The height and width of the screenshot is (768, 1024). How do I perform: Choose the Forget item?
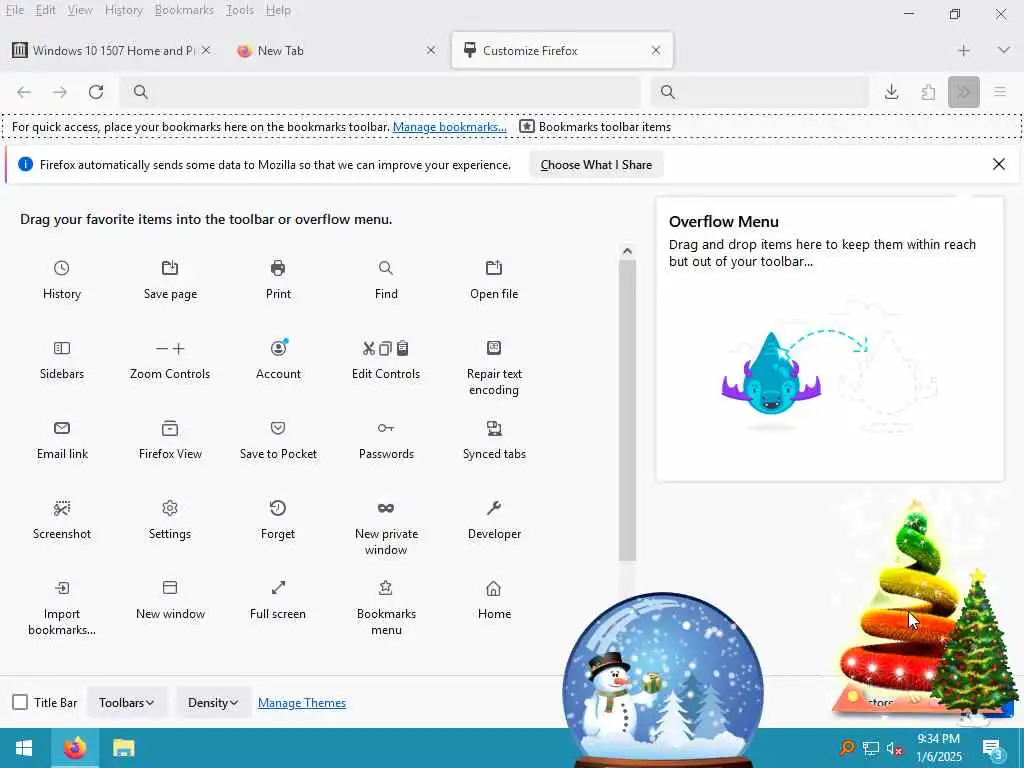pos(278,520)
